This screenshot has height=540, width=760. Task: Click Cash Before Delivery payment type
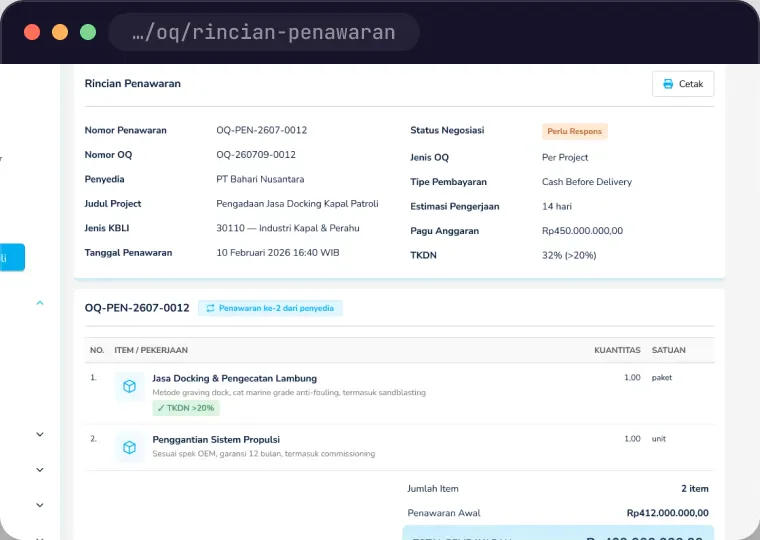[587, 182]
